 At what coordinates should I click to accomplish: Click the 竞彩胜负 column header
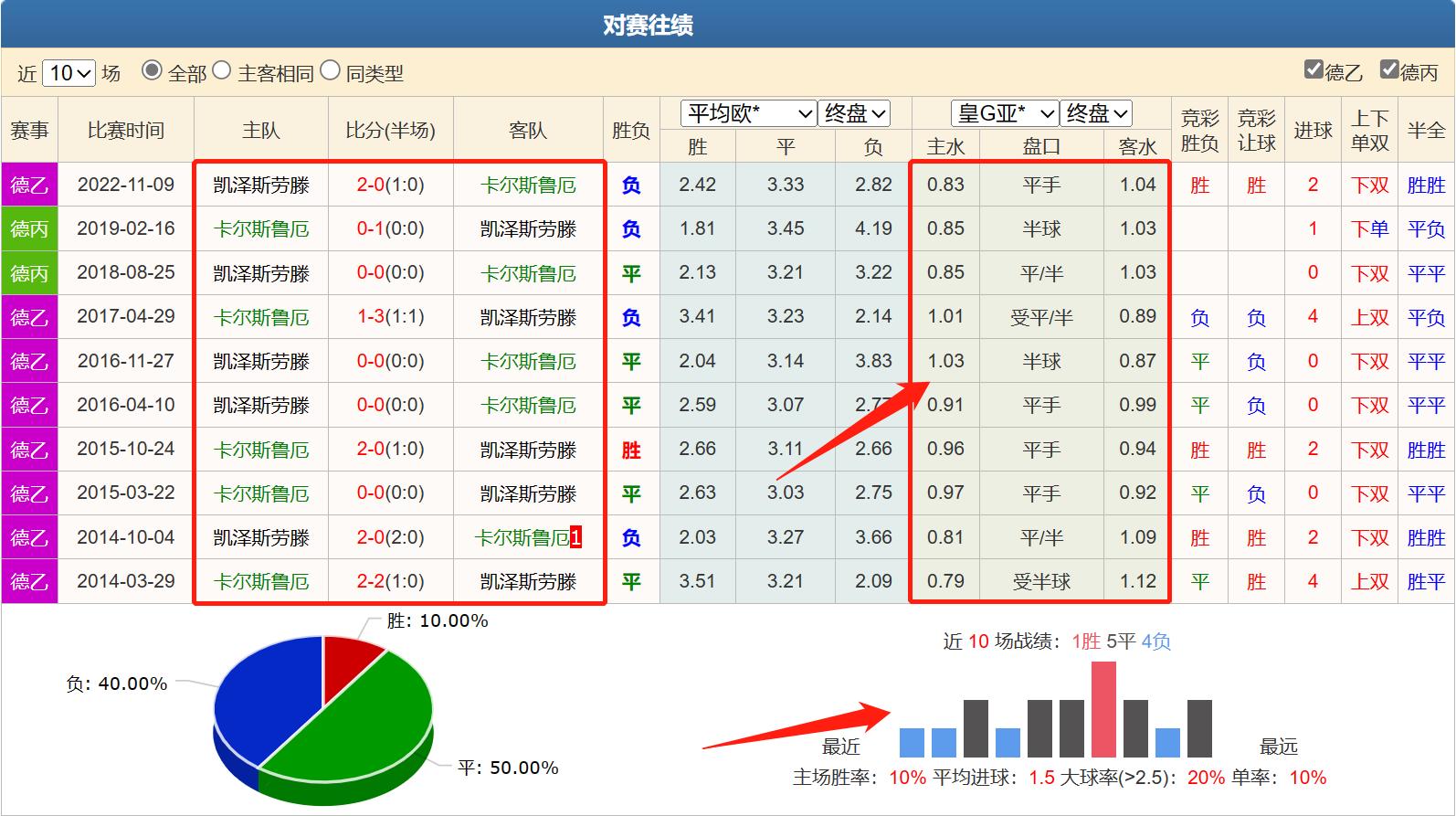click(1199, 131)
